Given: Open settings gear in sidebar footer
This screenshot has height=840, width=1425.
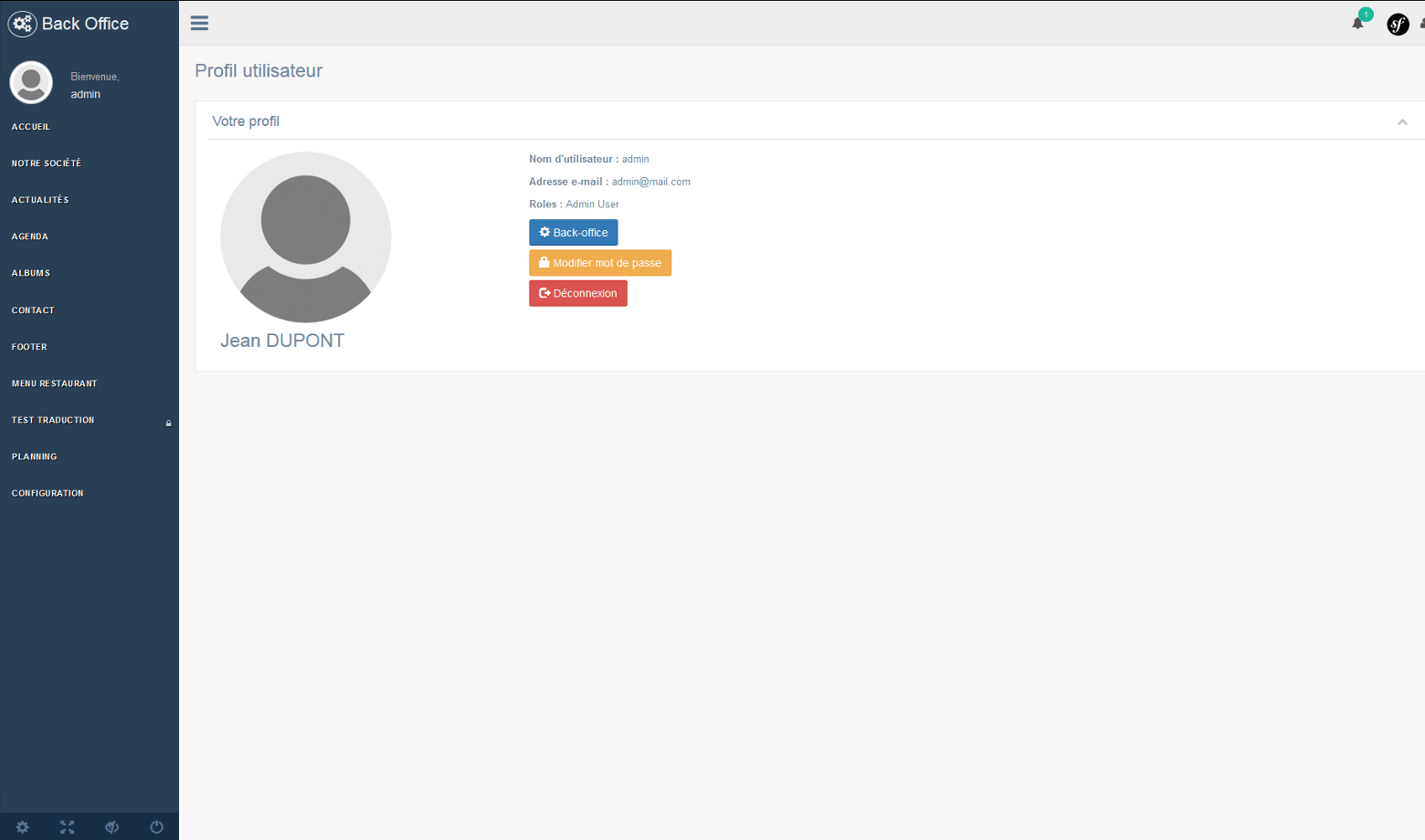Looking at the screenshot, I should (x=23, y=827).
